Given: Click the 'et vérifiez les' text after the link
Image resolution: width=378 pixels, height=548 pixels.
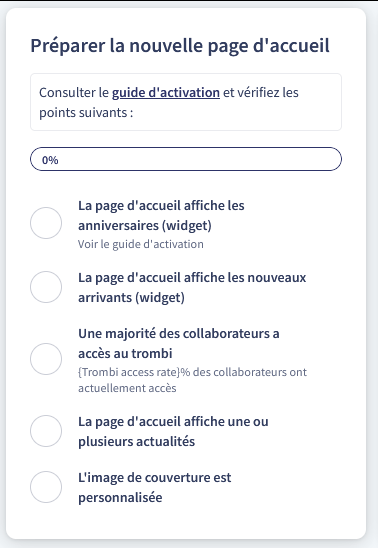Looking at the screenshot, I should point(261,93).
